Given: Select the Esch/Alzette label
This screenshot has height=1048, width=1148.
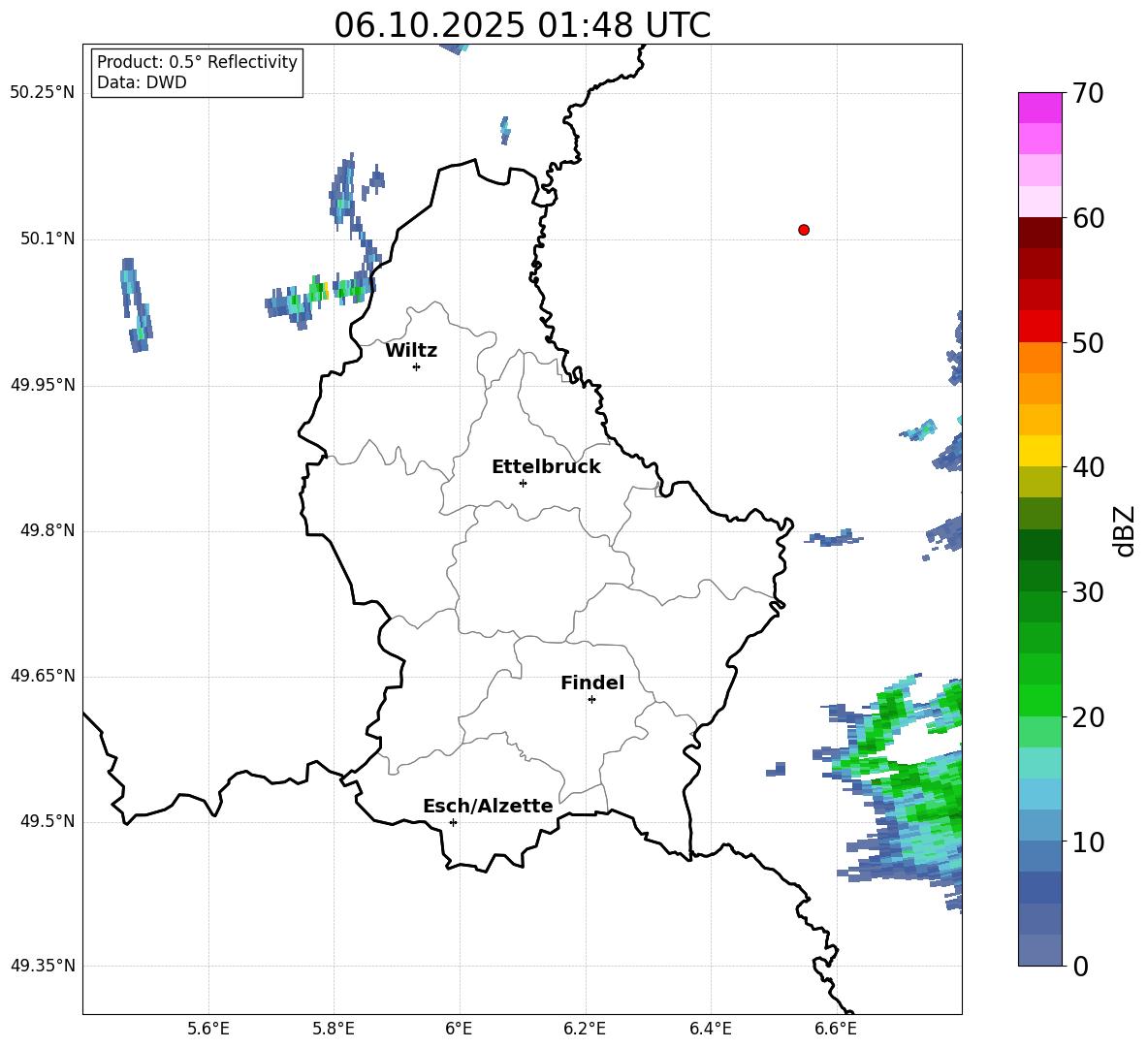Looking at the screenshot, I should click(488, 806).
